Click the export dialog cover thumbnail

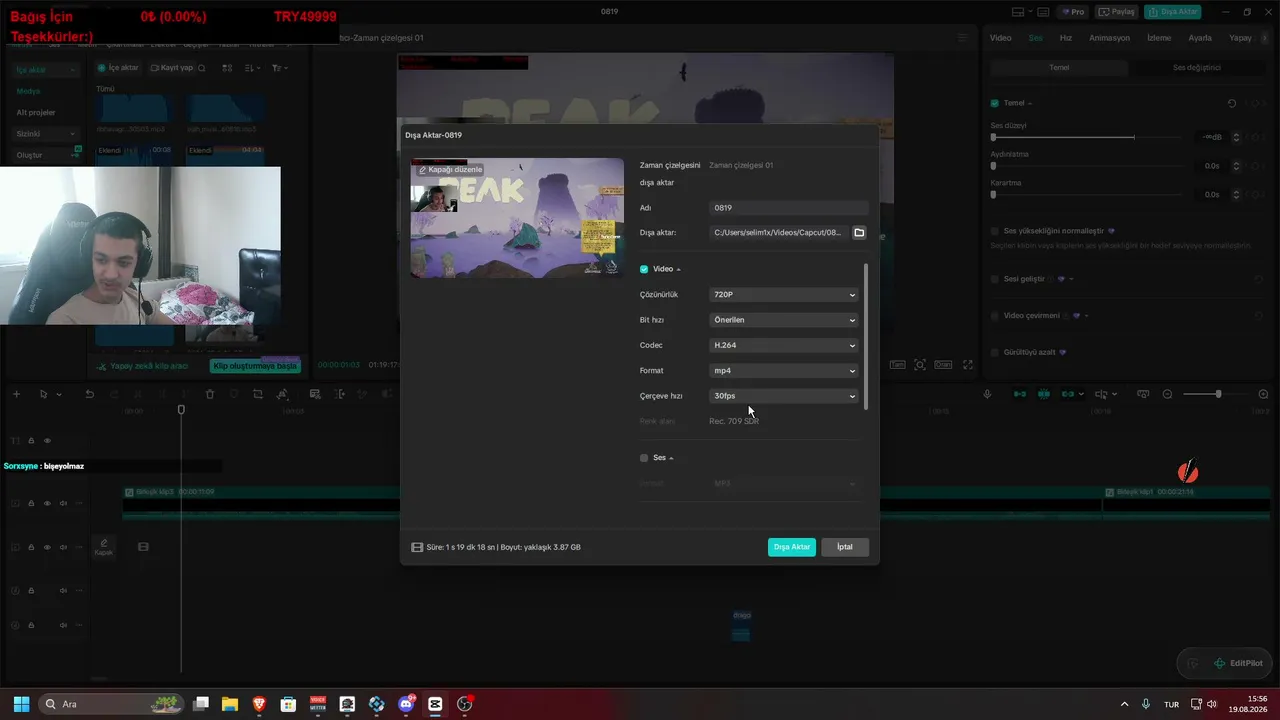point(517,218)
